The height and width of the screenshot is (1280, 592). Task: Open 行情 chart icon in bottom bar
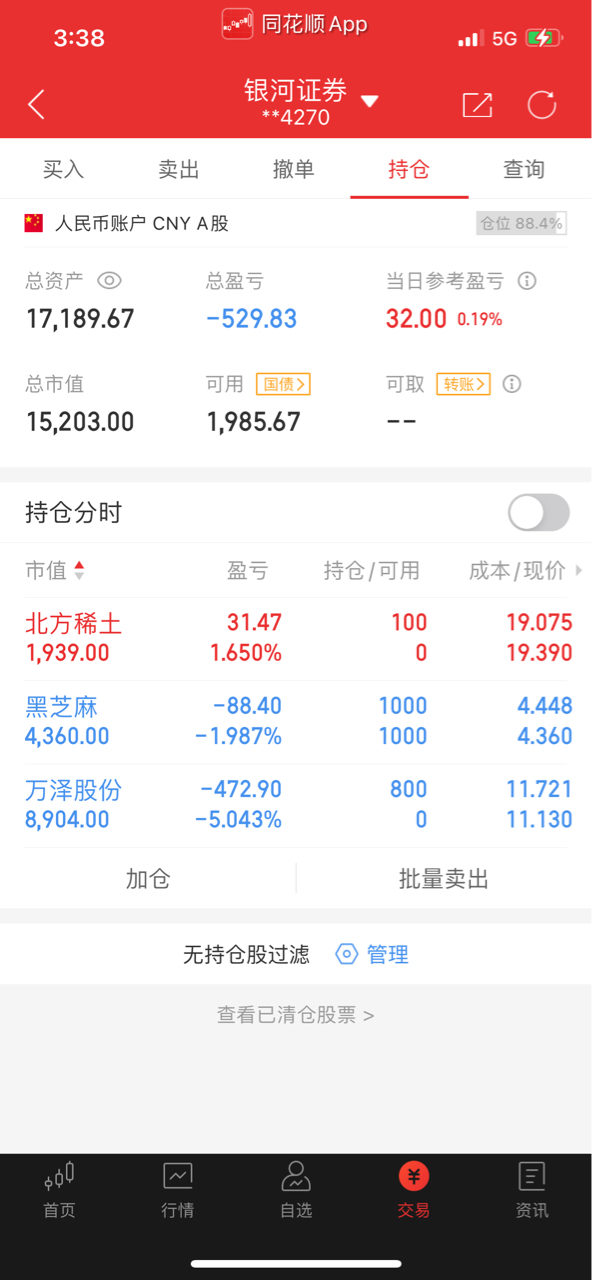tap(178, 1175)
